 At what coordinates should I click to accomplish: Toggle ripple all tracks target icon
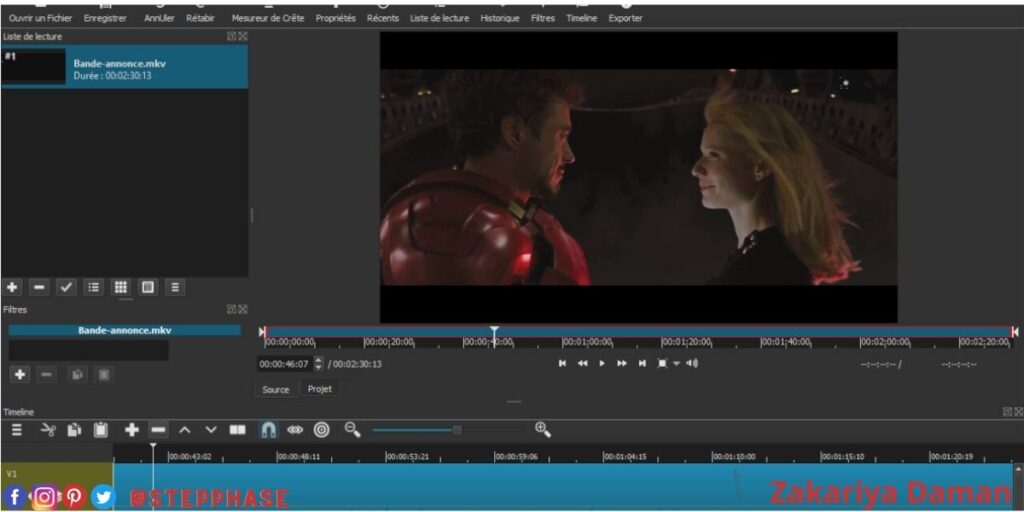tap(321, 430)
